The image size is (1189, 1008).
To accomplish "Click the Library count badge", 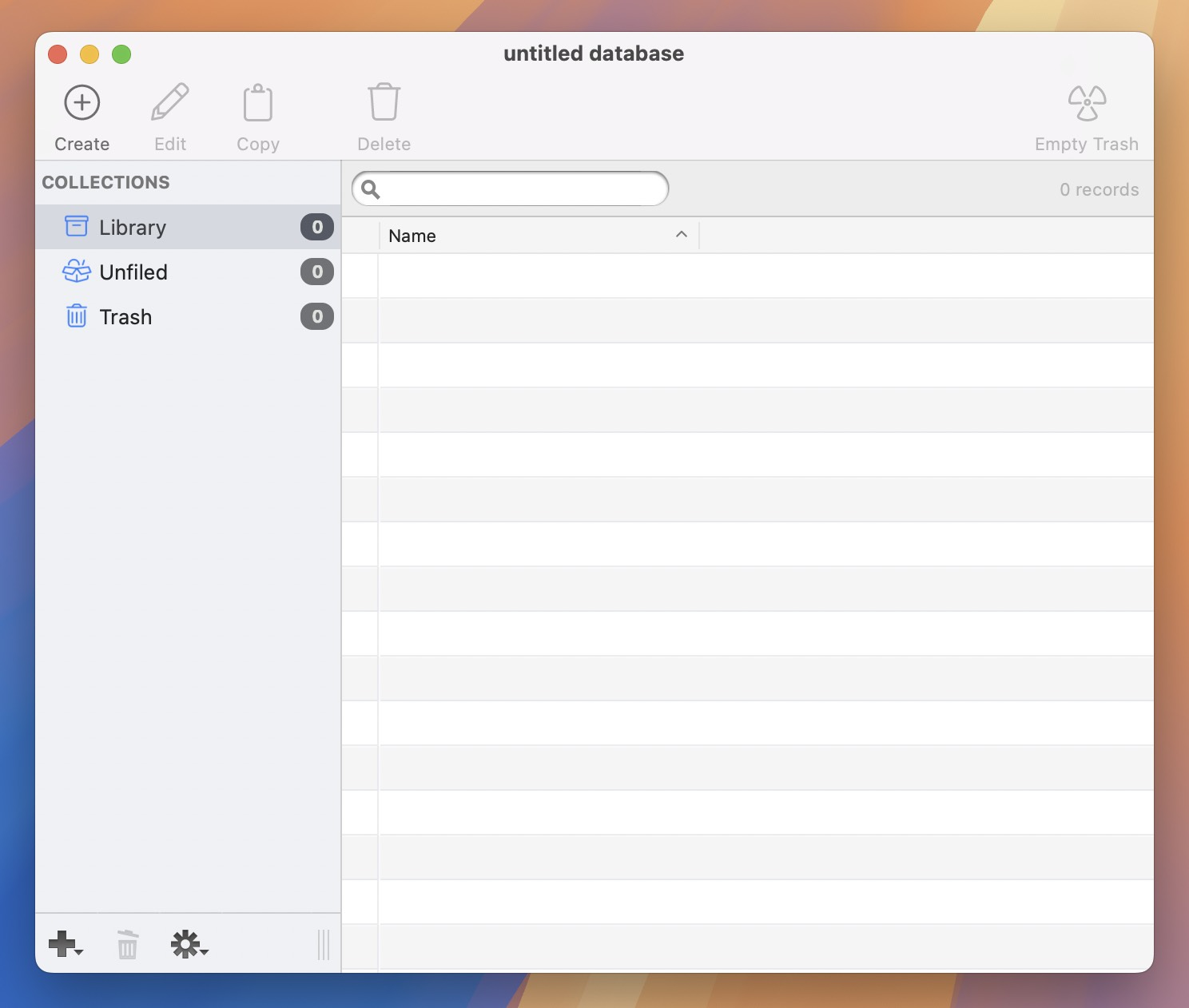I will (317, 228).
